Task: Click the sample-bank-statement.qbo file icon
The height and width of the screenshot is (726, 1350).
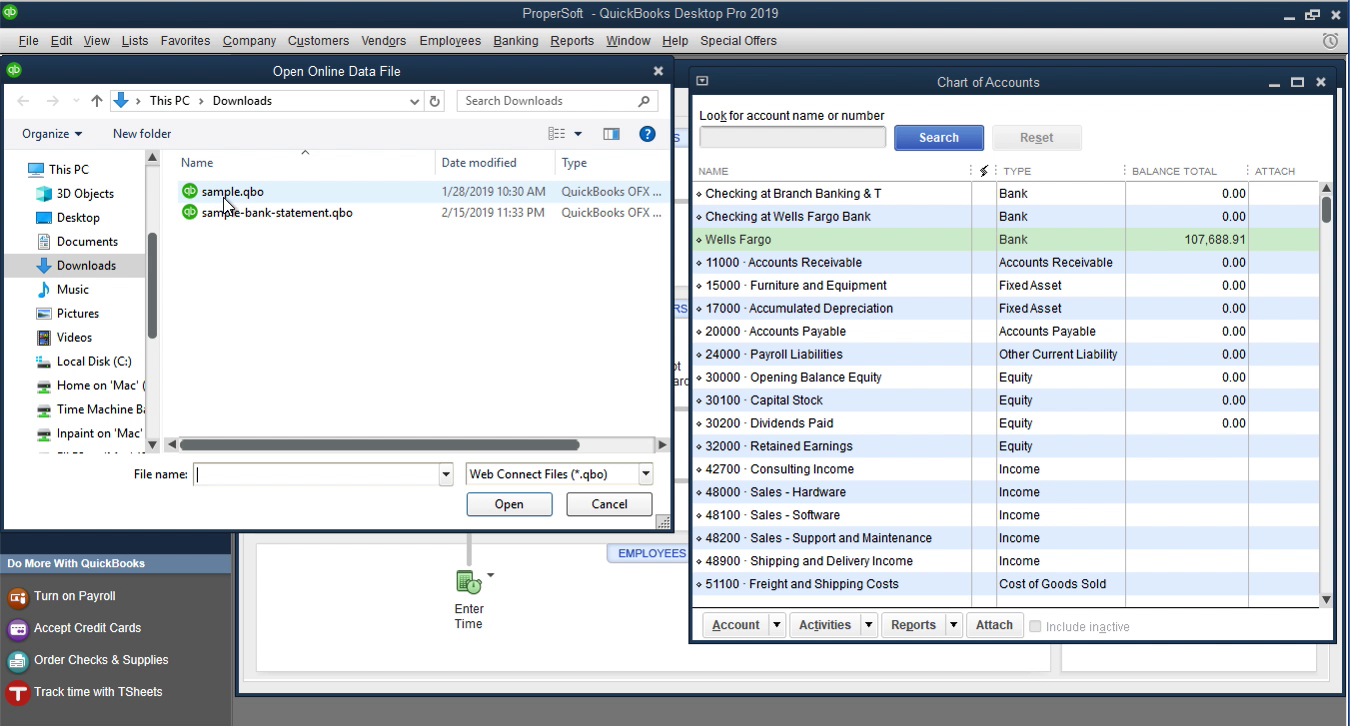Action: [189, 212]
